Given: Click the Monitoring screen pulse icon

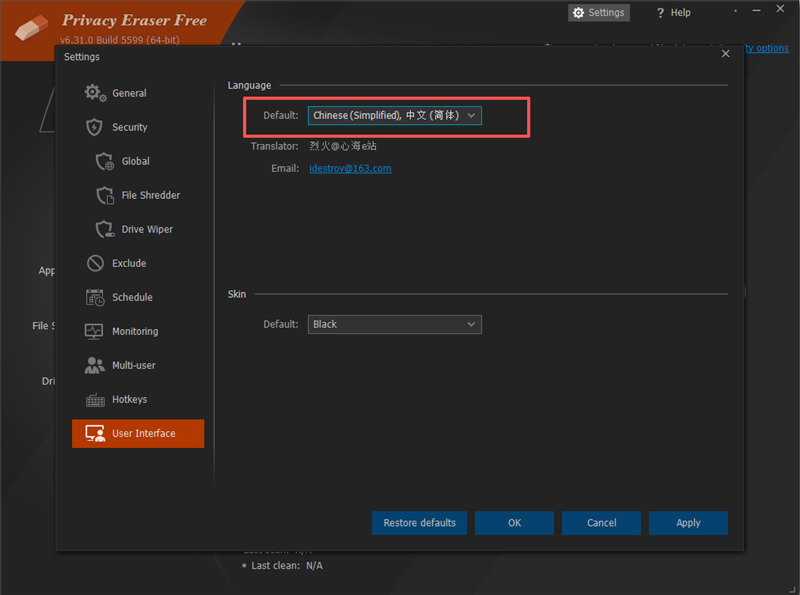Looking at the screenshot, I should point(94,332).
